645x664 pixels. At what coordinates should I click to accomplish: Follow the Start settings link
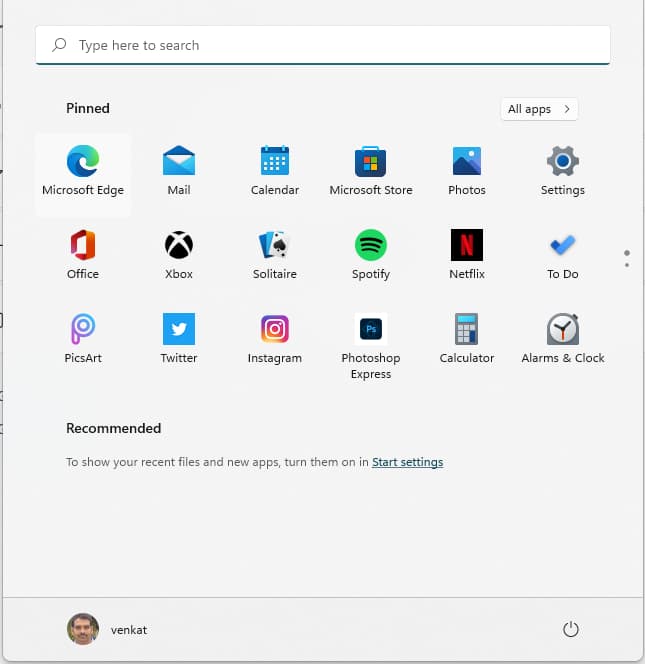point(407,462)
